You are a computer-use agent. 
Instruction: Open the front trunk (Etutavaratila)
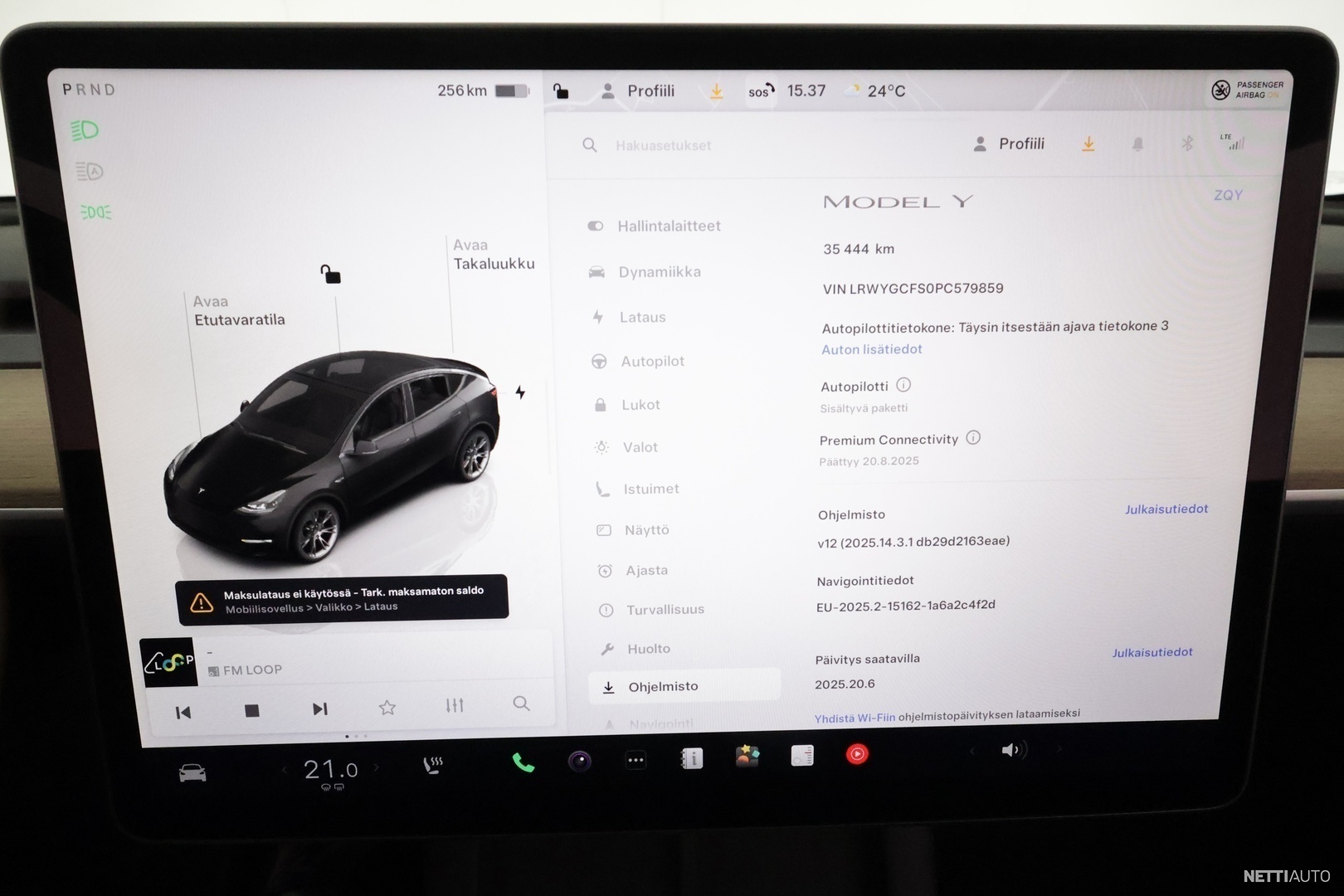[239, 310]
